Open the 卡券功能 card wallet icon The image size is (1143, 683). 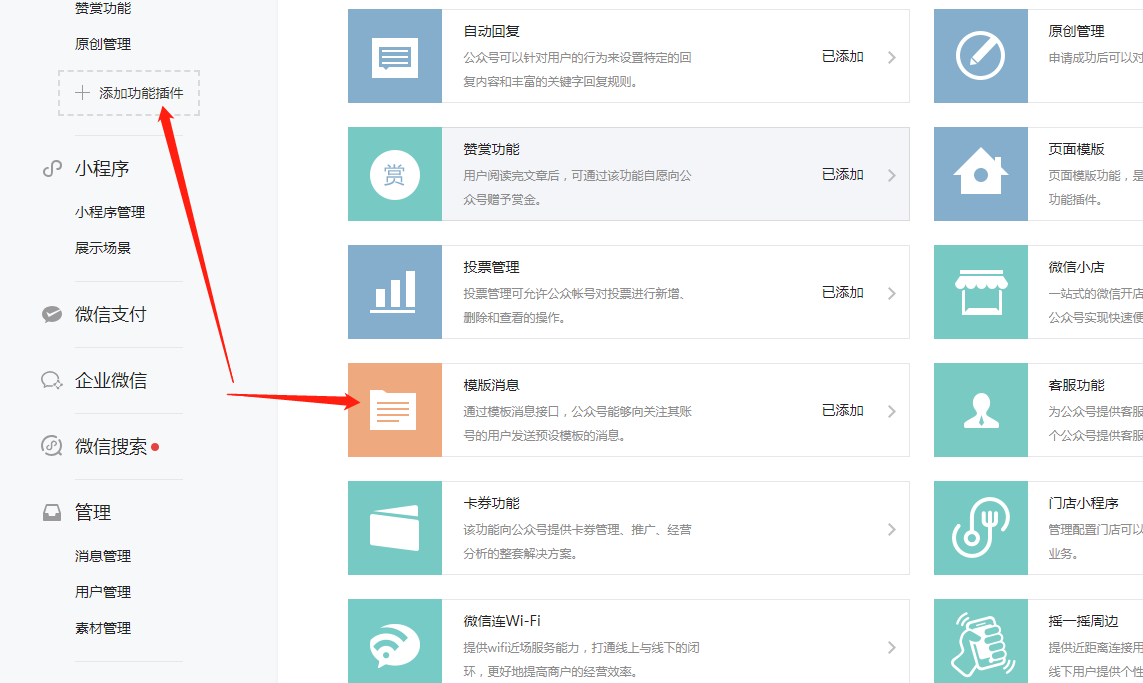tap(394, 528)
